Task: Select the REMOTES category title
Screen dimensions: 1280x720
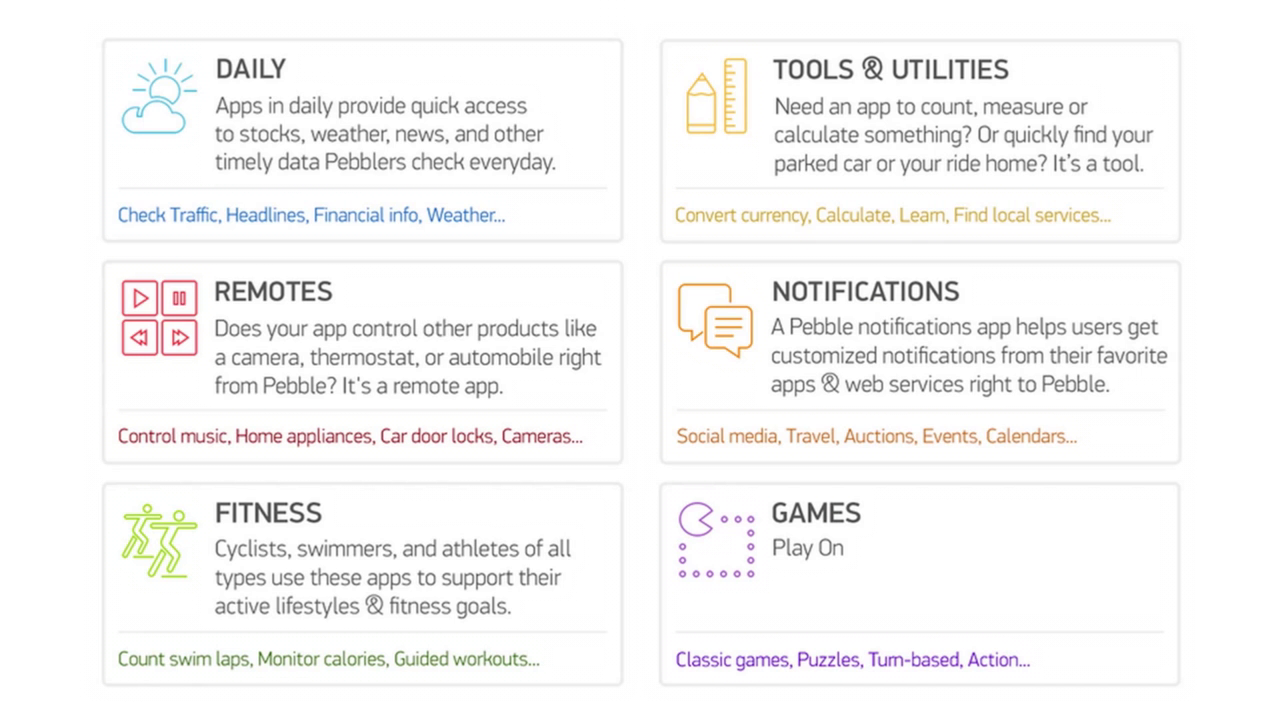Action: (273, 292)
